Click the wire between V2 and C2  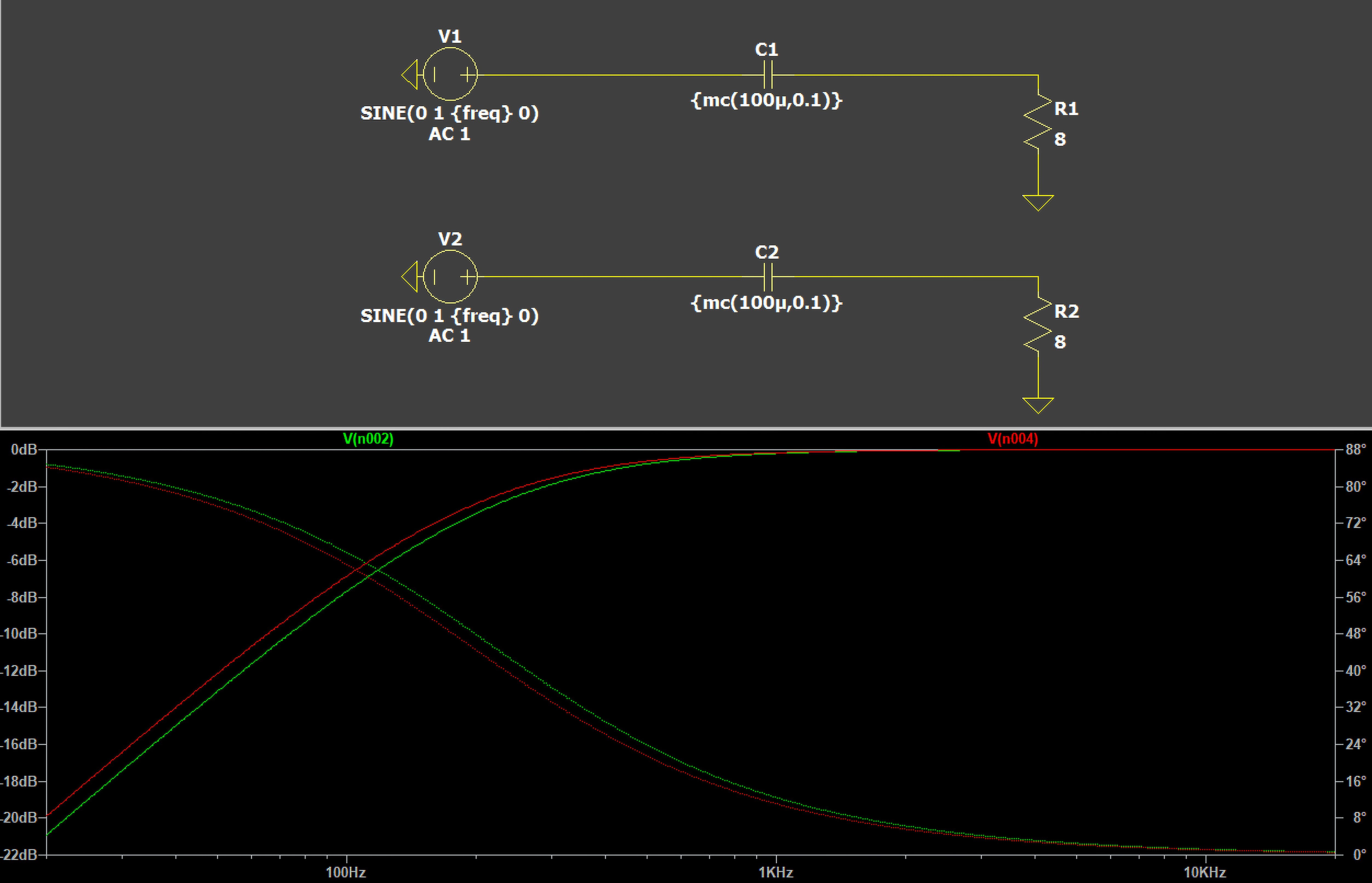(x=620, y=277)
